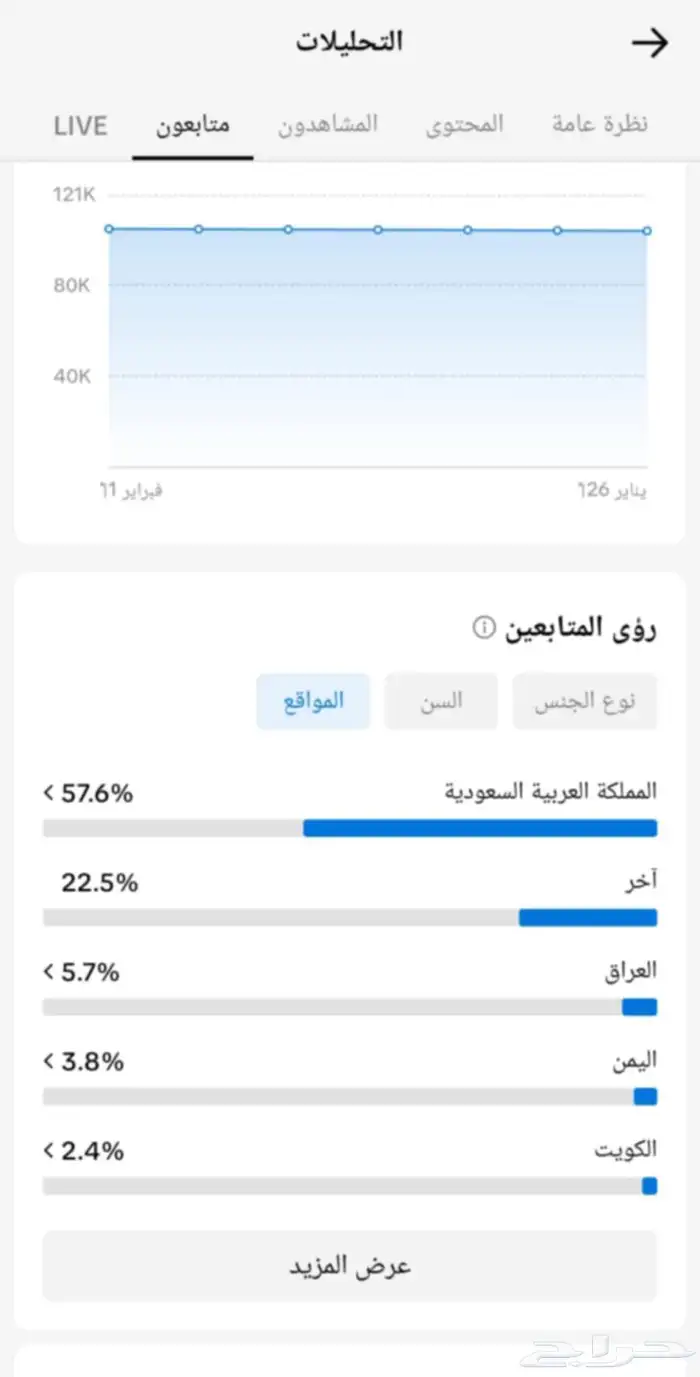
Task: Open the نظرة عامة overview tab
Action: click(598, 123)
